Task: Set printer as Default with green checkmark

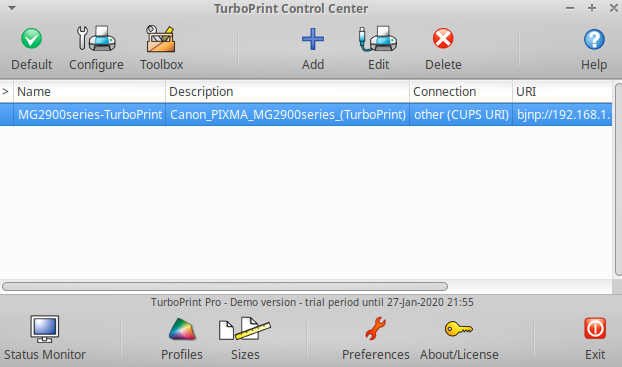Action: pos(31,48)
